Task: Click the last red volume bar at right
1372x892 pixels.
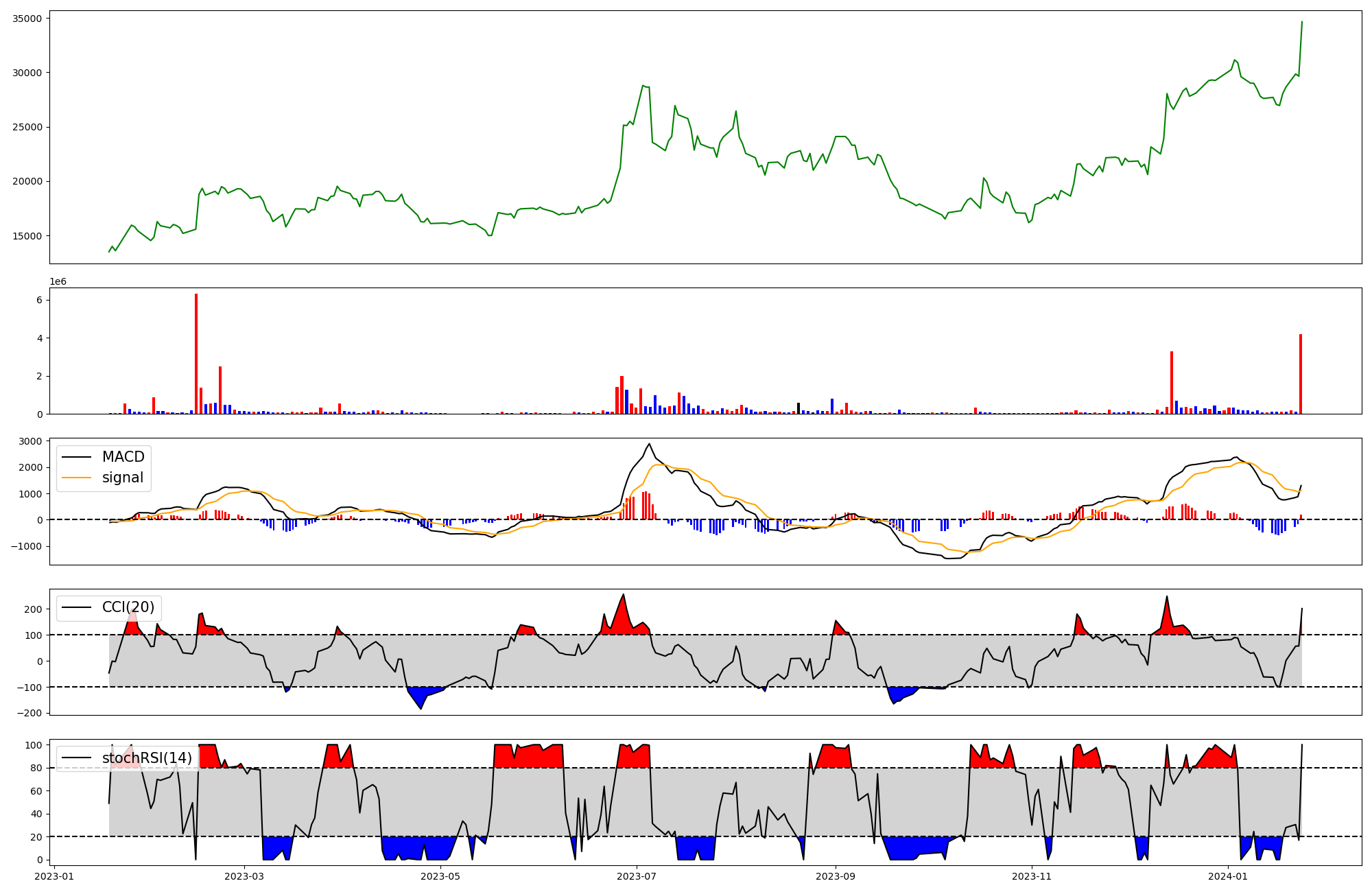Action: coord(1300,374)
